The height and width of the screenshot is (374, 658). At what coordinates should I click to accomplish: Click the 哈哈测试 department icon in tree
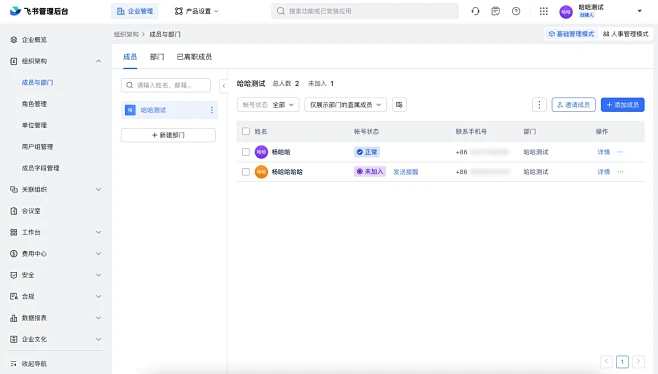click(130, 110)
